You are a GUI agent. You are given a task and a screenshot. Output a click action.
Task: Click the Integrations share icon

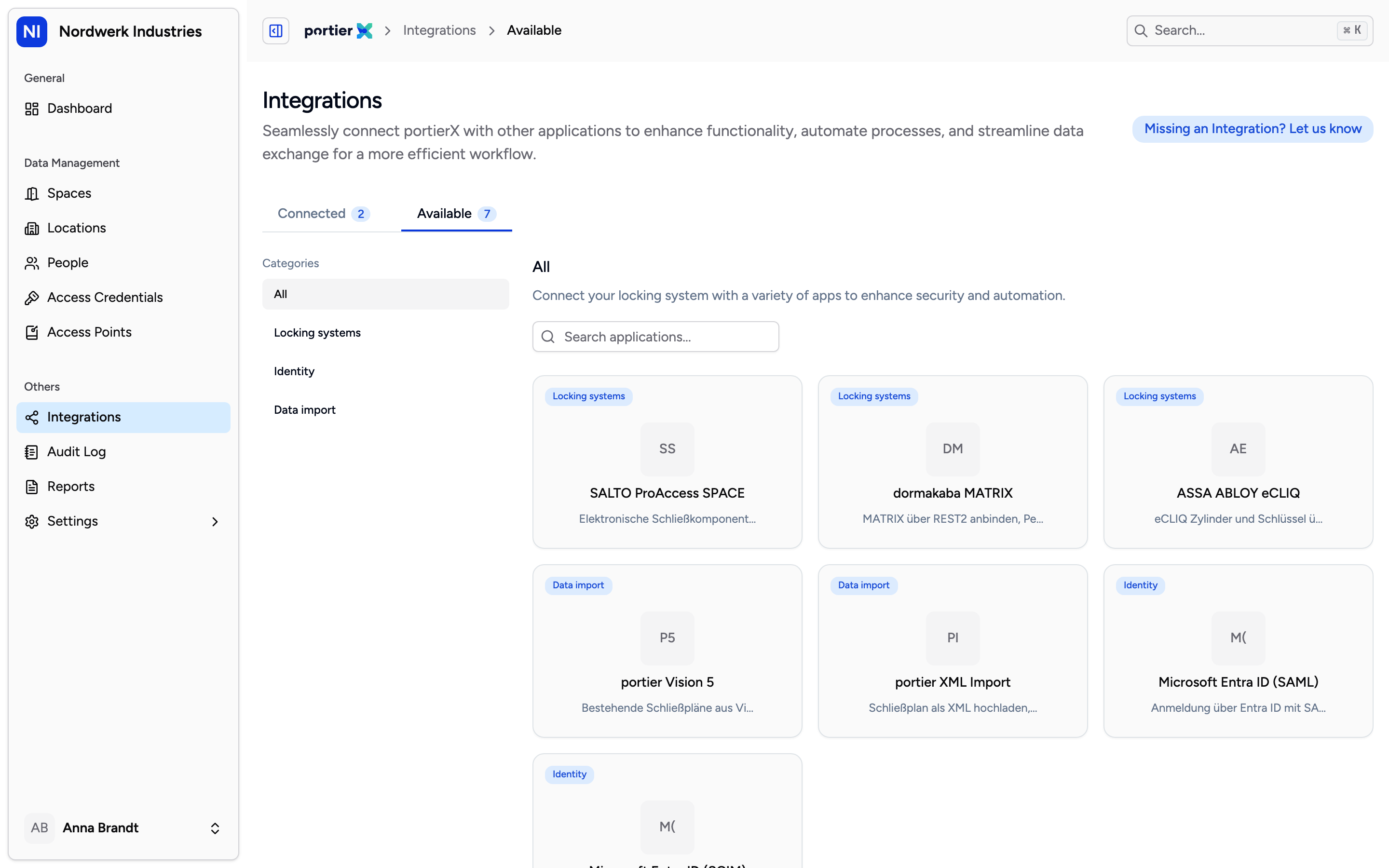(x=31, y=417)
